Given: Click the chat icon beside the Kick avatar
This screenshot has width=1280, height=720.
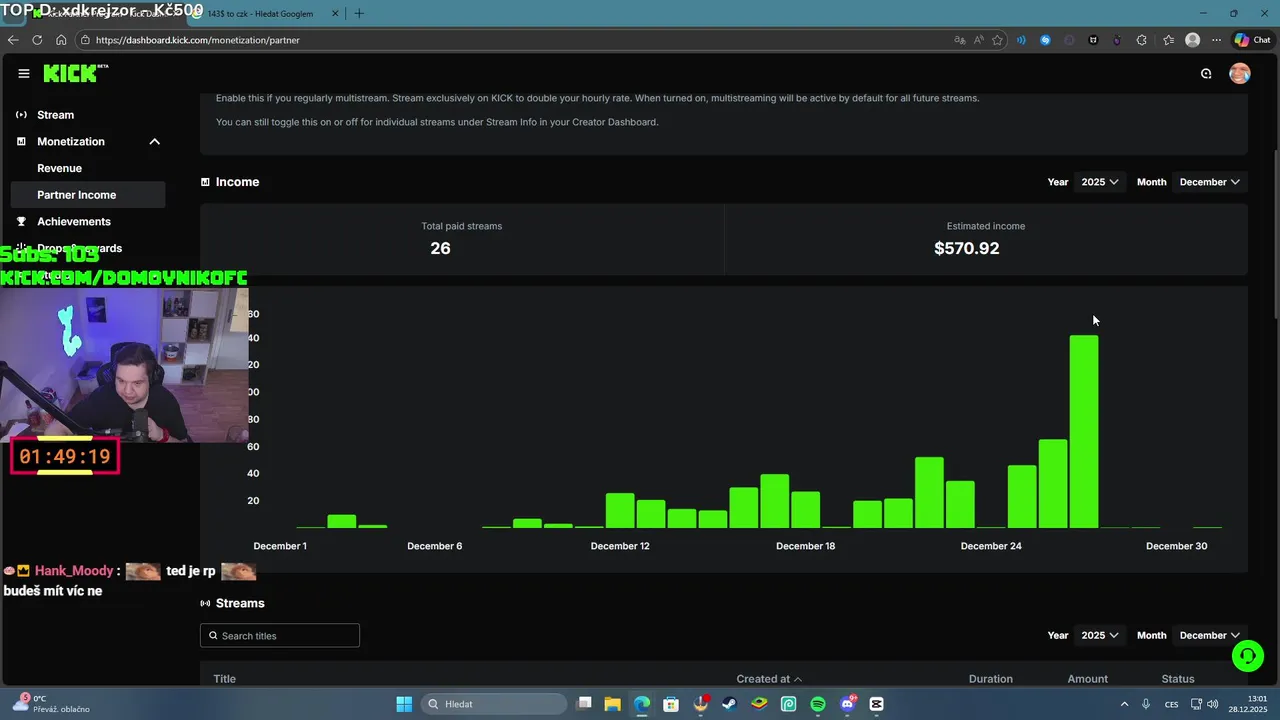Looking at the screenshot, I should coord(1206,73).
